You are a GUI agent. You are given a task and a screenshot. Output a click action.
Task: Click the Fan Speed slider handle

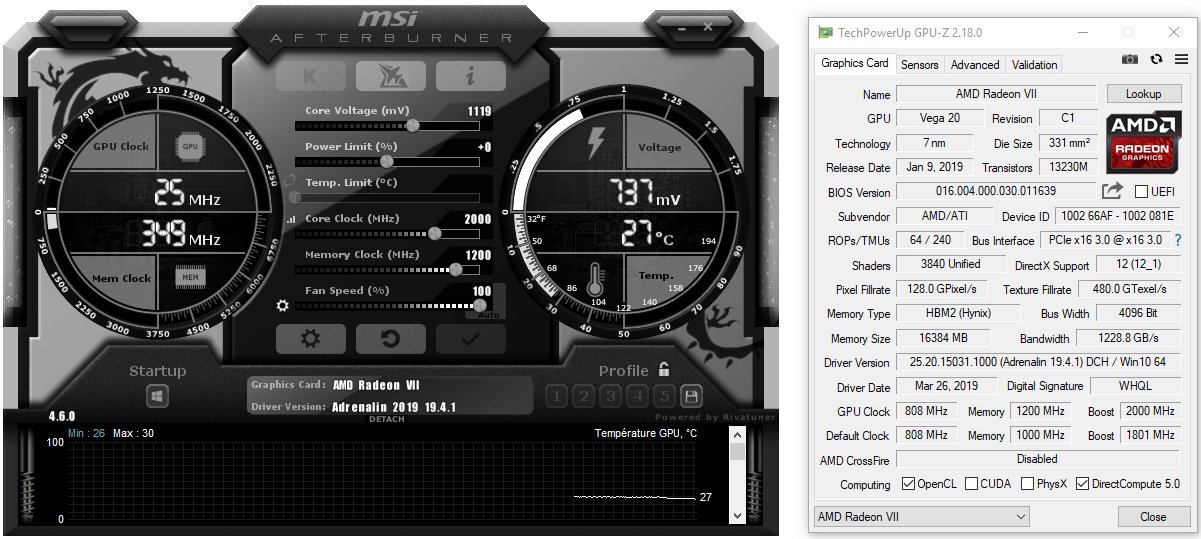click(x=480, y=305)
